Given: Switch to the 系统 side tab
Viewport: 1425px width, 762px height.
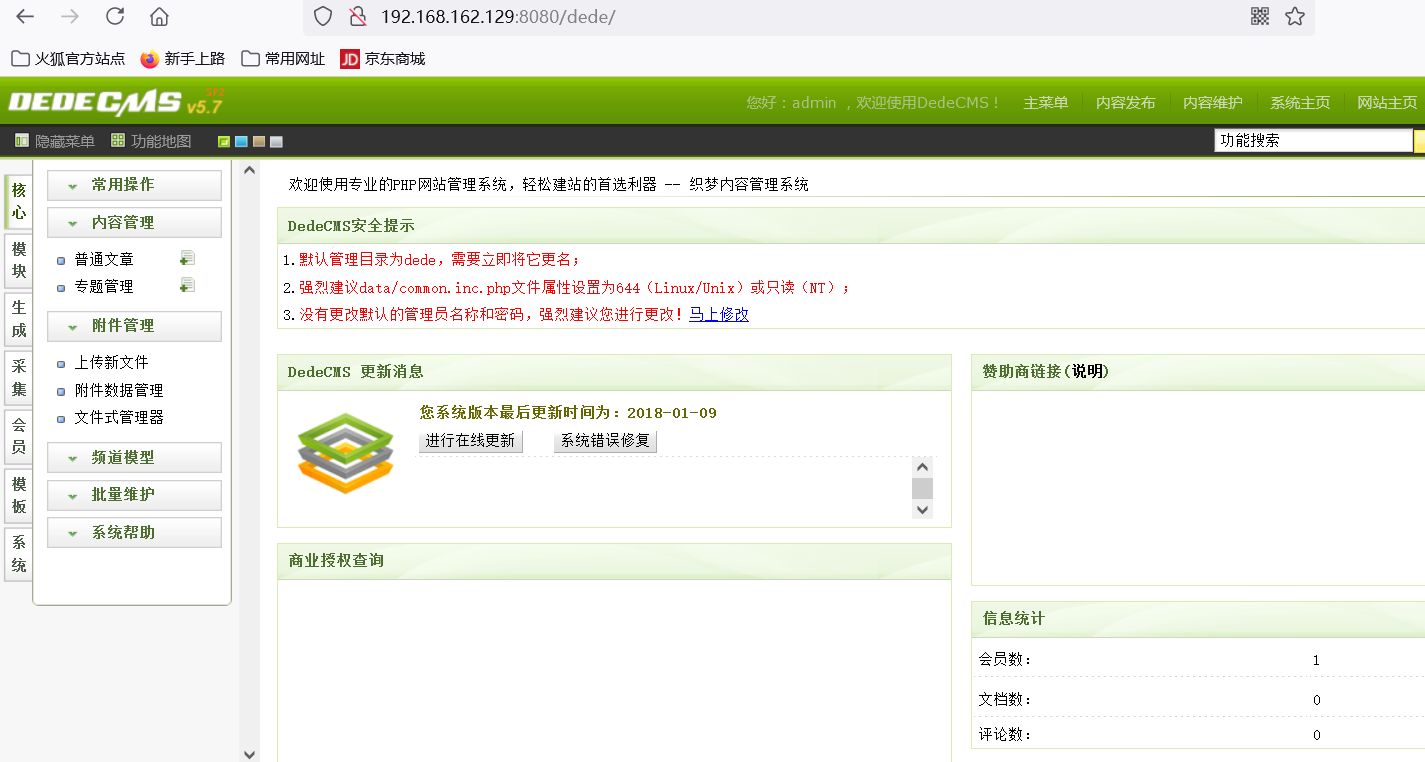Looking at the screenshot, I should (x=19, y=555).
